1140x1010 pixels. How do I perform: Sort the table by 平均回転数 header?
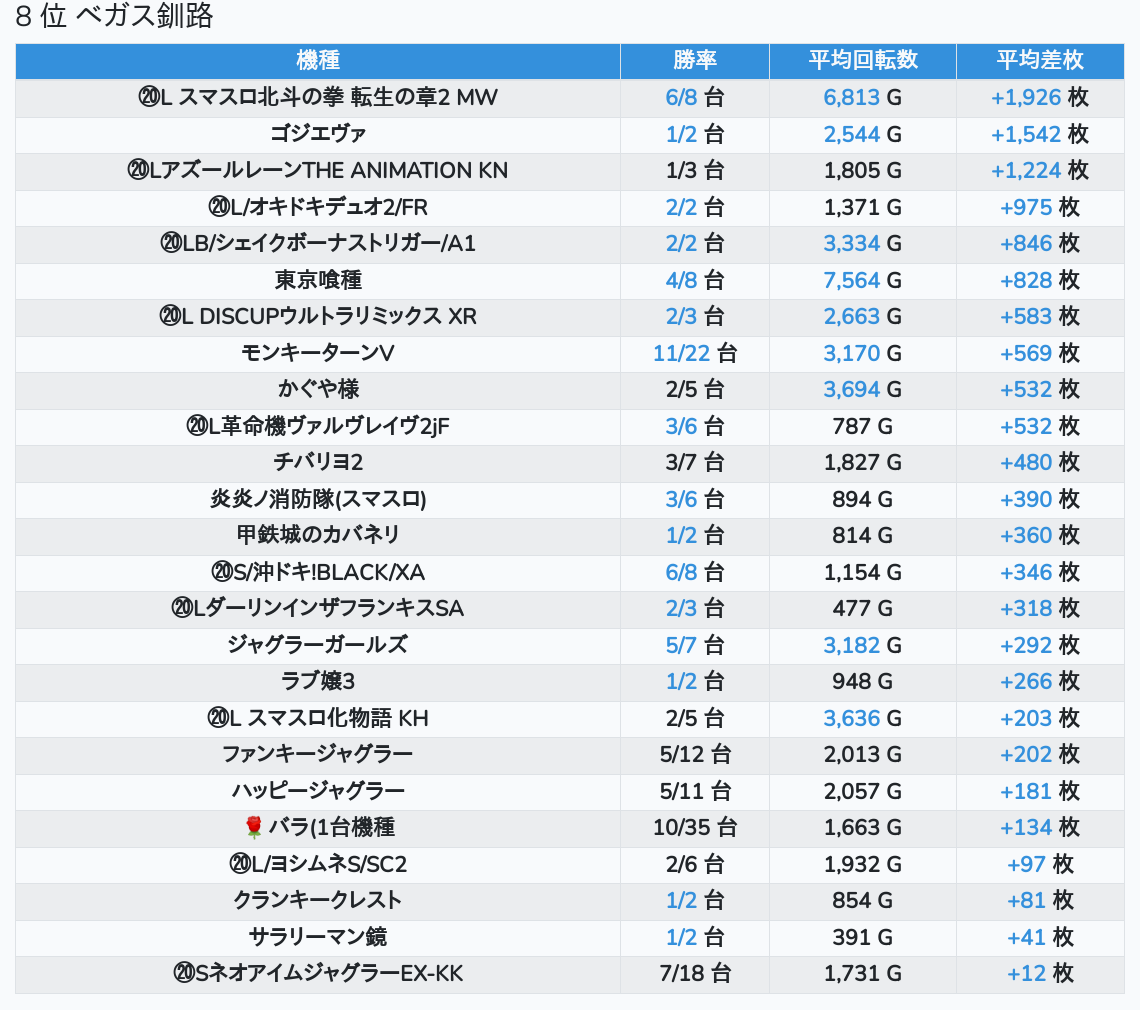tap(862, 60)
